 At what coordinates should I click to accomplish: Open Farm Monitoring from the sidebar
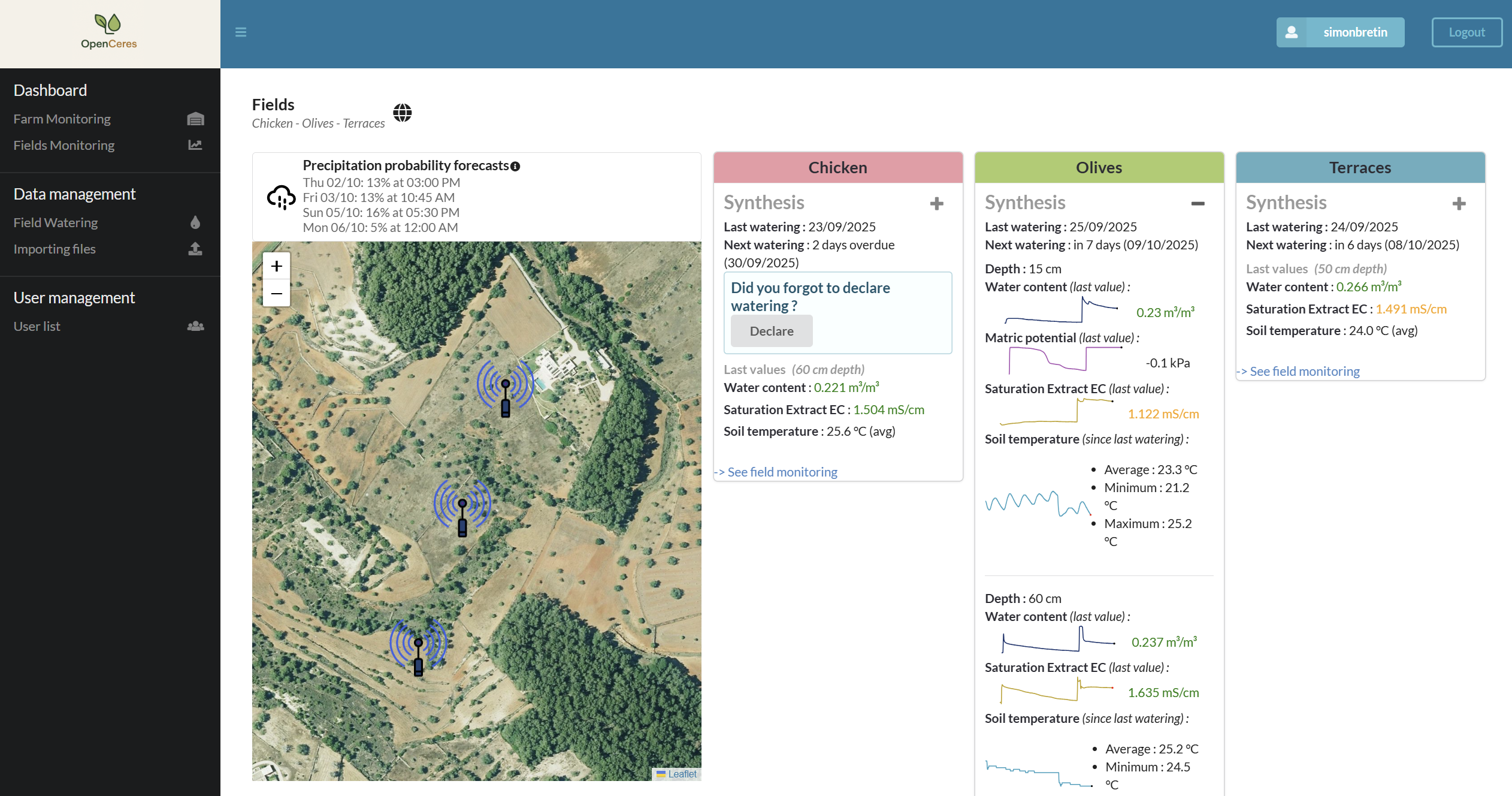coord(62,118)
